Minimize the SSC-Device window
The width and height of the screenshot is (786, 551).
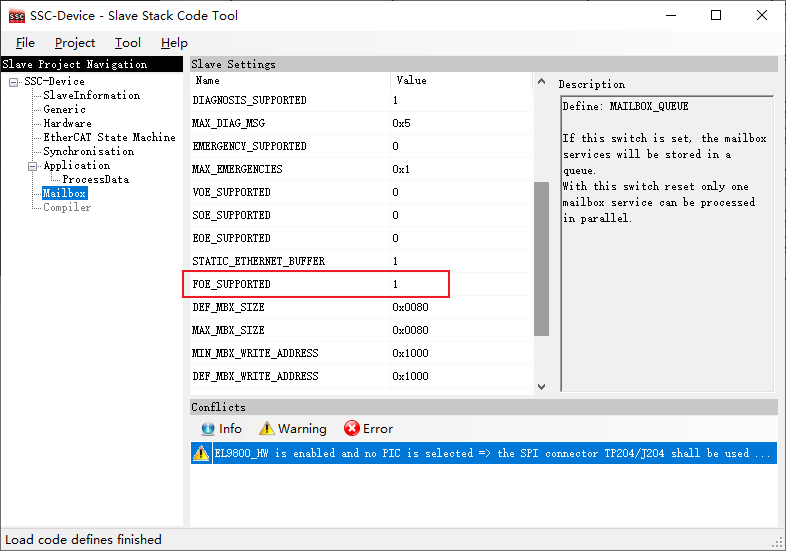(671, 16)
